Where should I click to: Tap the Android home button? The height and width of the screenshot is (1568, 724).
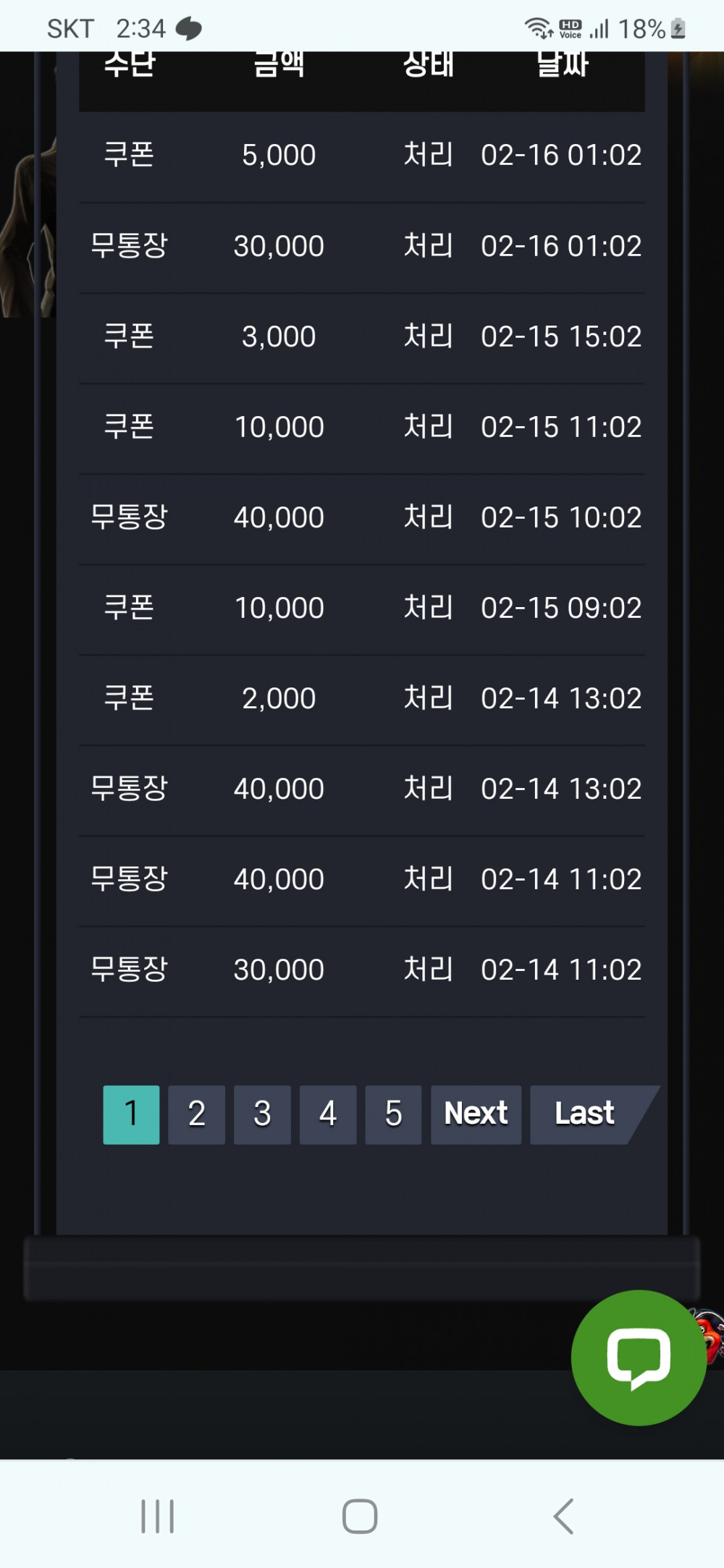pyautogui.click(x=360, y=1516)
